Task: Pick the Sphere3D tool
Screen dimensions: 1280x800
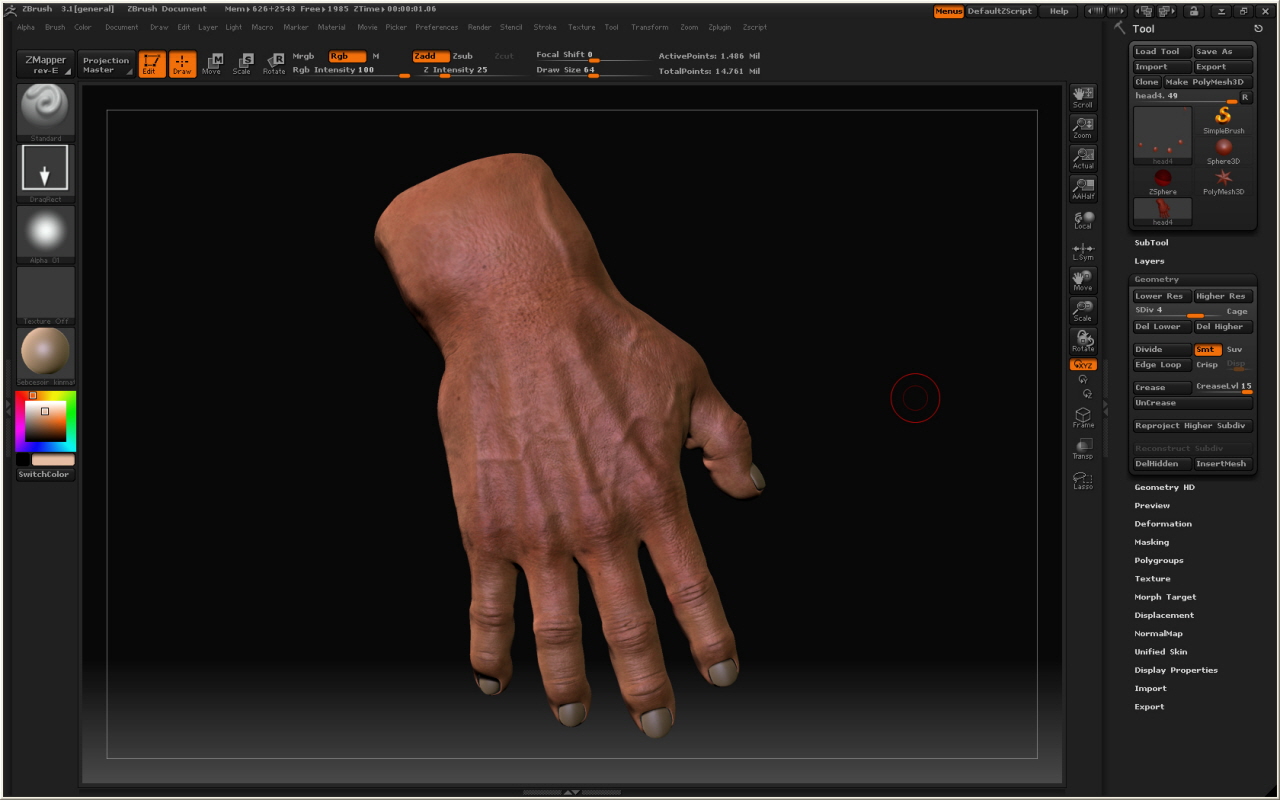Action: tap(1223, 148)
